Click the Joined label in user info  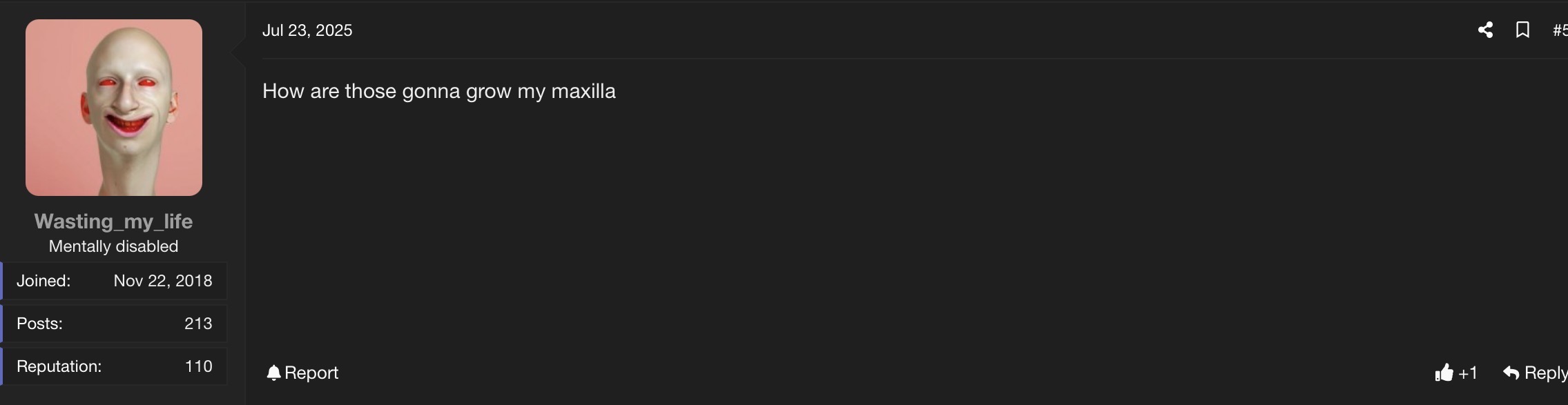click(43, 281)
